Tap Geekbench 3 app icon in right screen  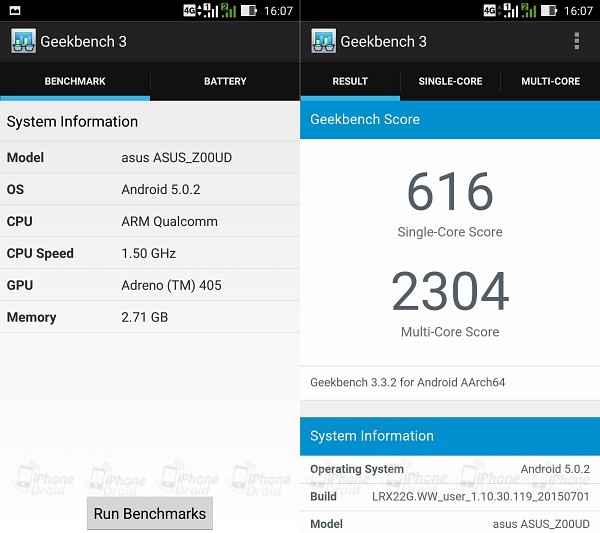323,41
